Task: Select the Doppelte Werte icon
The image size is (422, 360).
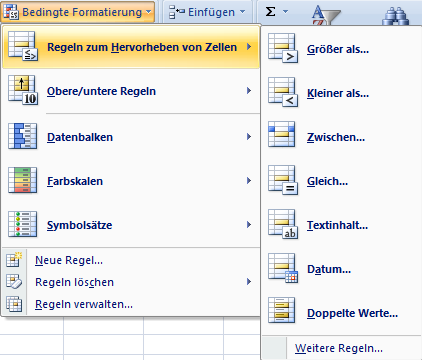Action: 282,310
